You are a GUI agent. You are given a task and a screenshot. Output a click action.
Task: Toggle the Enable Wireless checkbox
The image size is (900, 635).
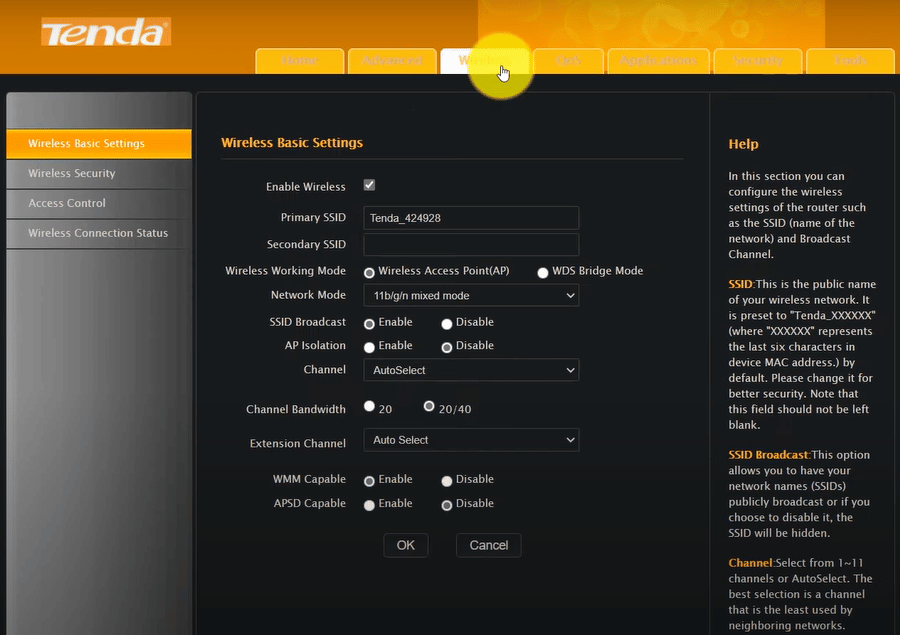(369, 185)
